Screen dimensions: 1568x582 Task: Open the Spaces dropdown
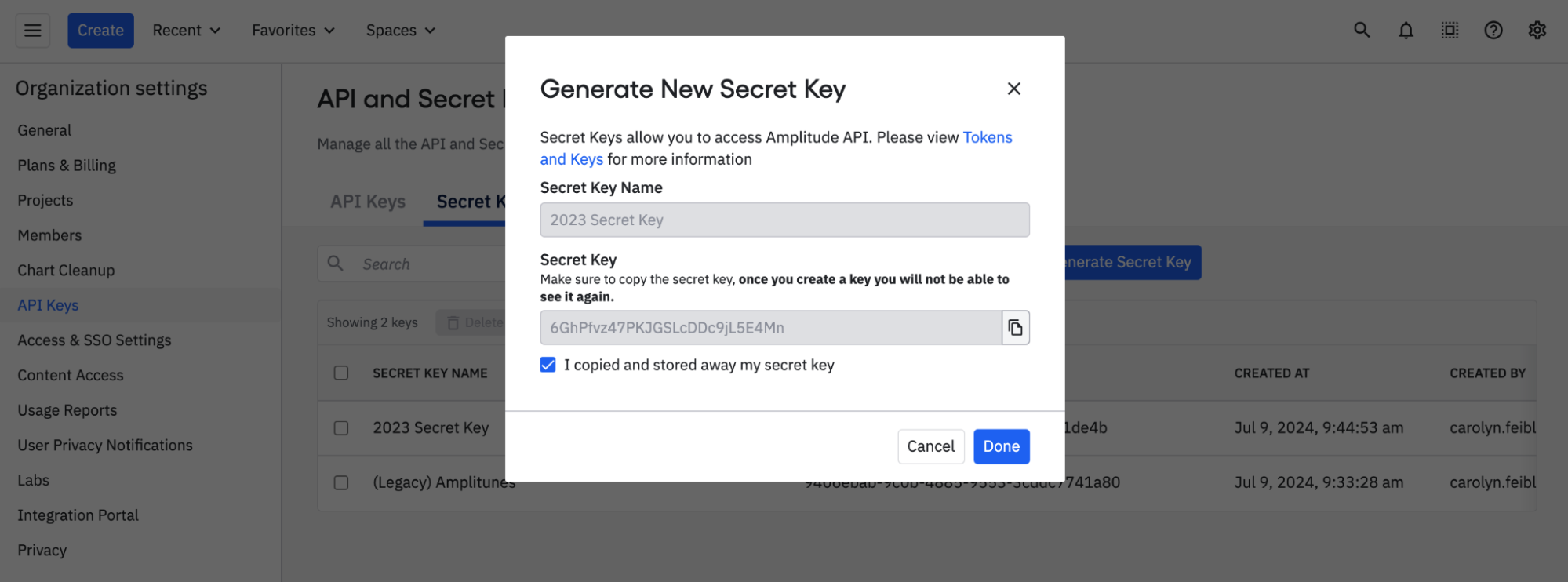400,31
